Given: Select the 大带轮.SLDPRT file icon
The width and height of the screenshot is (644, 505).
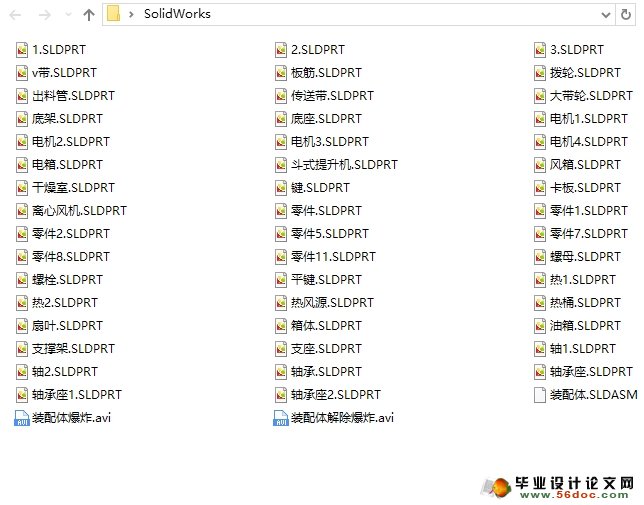Looking at the screenshot, I should click(540, 96).
